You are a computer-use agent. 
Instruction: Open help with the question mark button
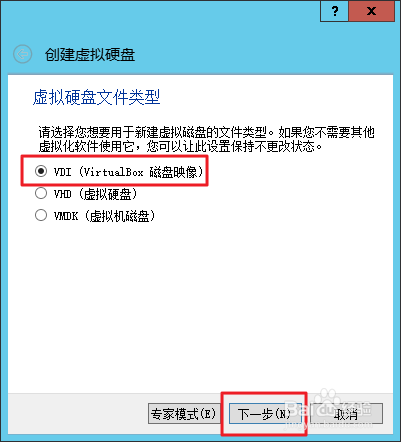click(x=334, y=11)
